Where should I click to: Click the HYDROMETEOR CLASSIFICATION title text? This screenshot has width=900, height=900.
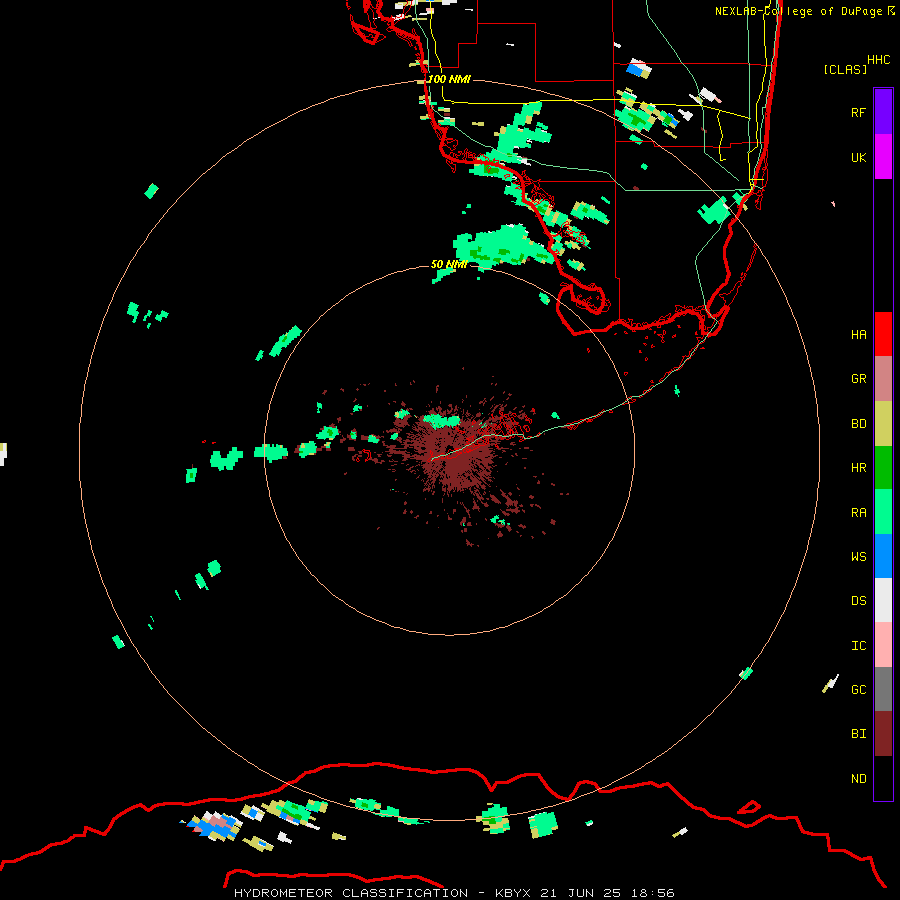[351, 893]
